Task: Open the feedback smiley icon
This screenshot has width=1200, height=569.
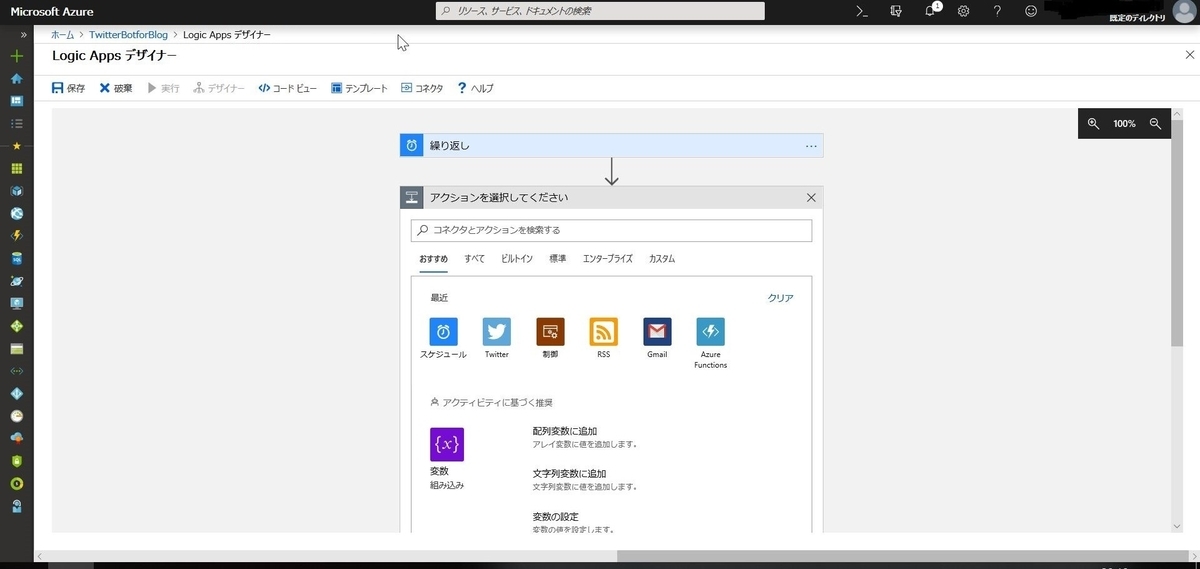Action: 1031,11
